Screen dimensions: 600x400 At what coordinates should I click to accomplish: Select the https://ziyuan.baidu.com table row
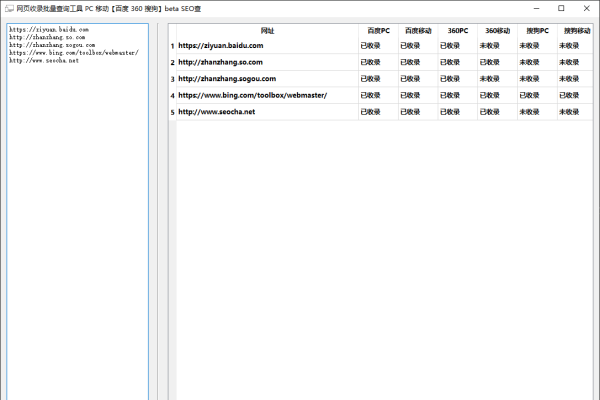[221, 46]
